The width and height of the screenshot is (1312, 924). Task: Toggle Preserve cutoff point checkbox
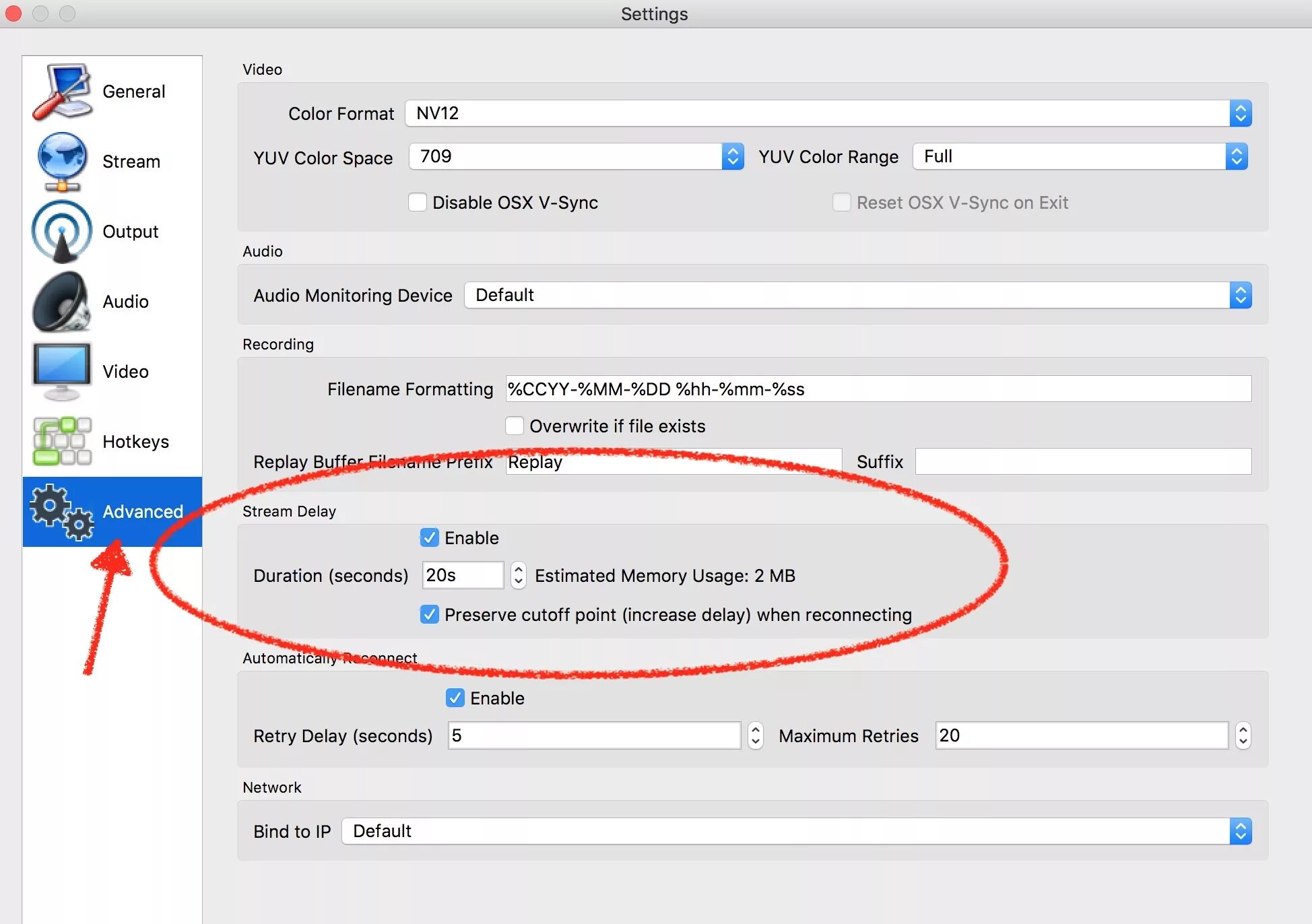pyautogui.click(x=430, y=614)
